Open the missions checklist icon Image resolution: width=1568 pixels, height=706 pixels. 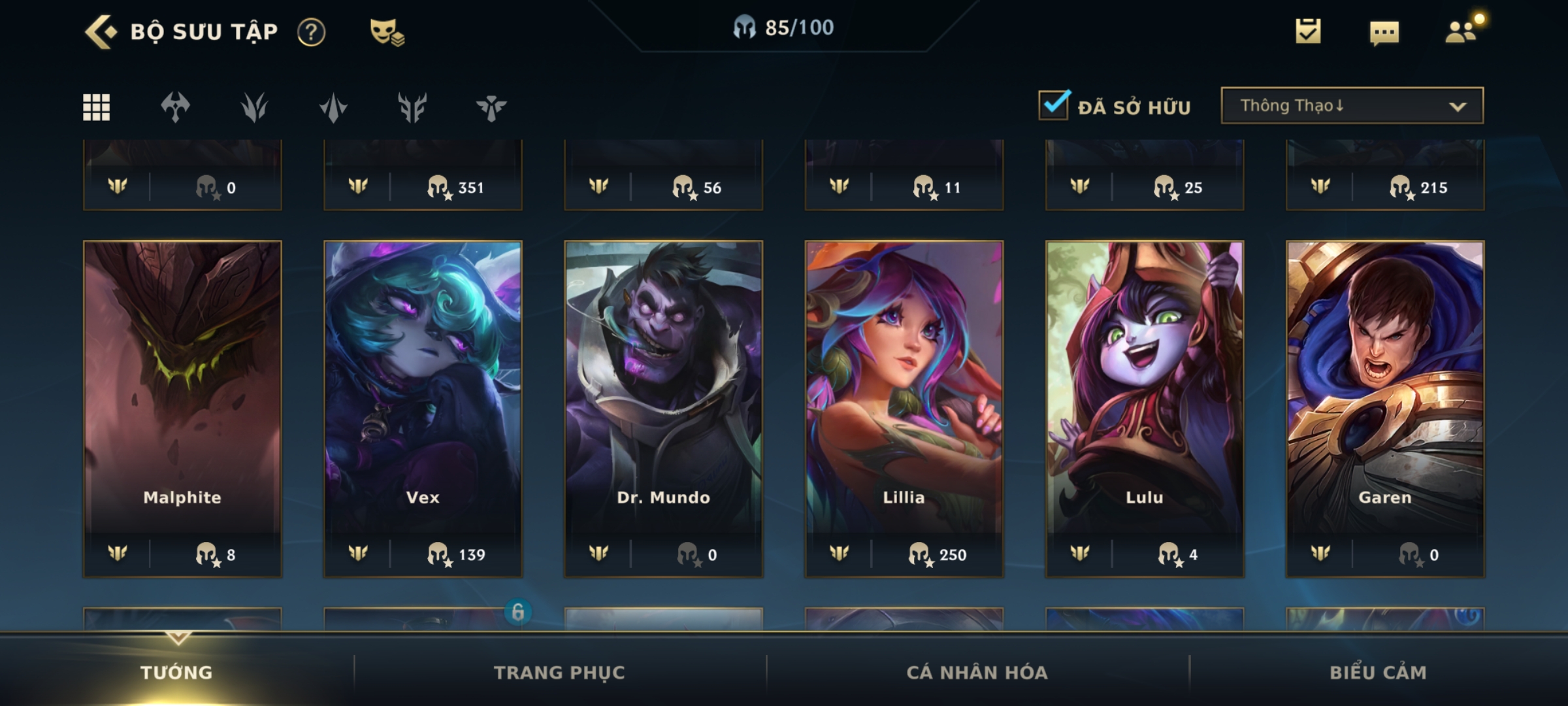pyautogui.click(x=1308, y=31)
